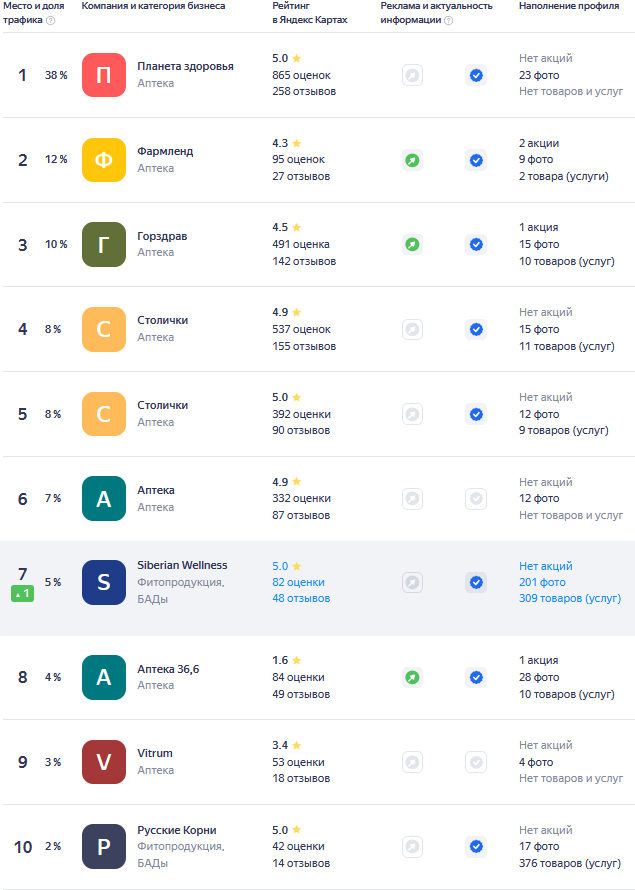Click '491 оценка' in Горздрав row

tap(301, 245)
